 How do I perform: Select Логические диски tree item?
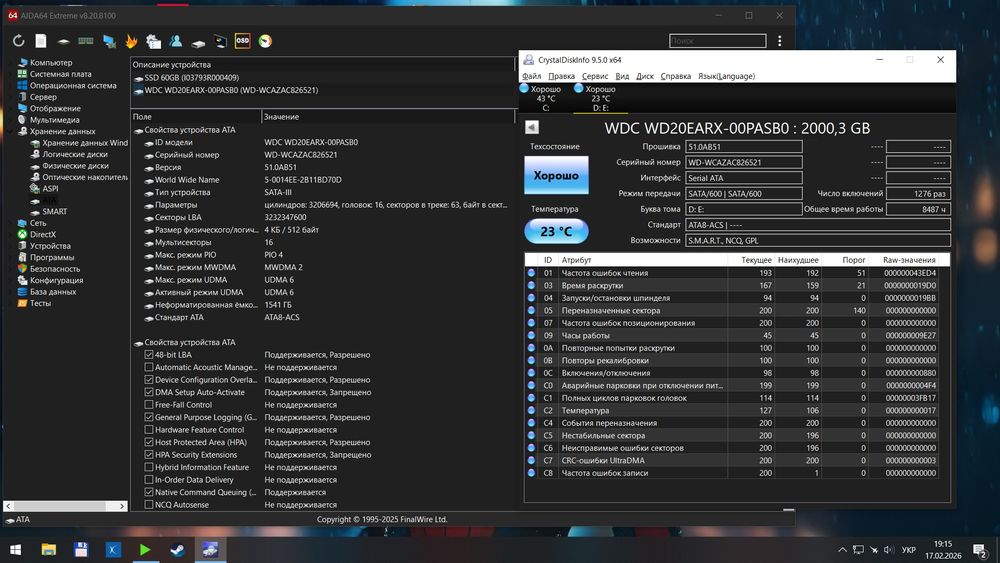[x=75, y=154]
